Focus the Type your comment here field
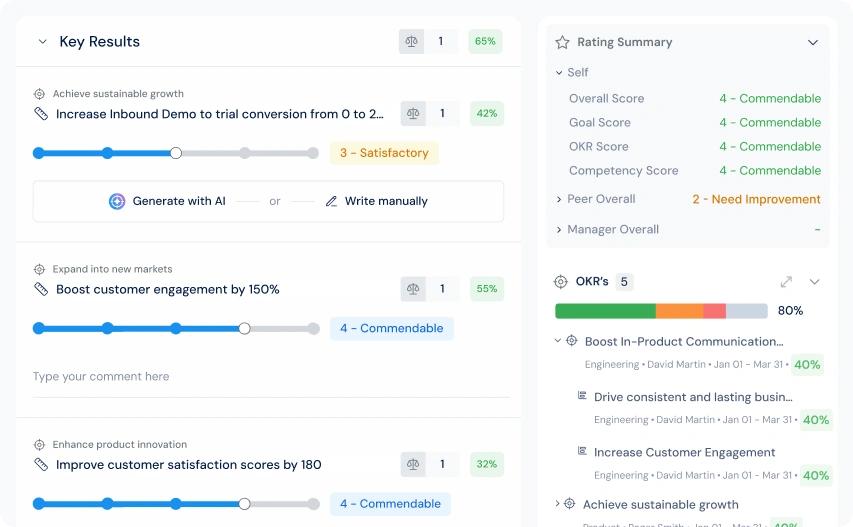Image resolution: width=853 pixels, height=527 pixels. click(x=271, y=377)
